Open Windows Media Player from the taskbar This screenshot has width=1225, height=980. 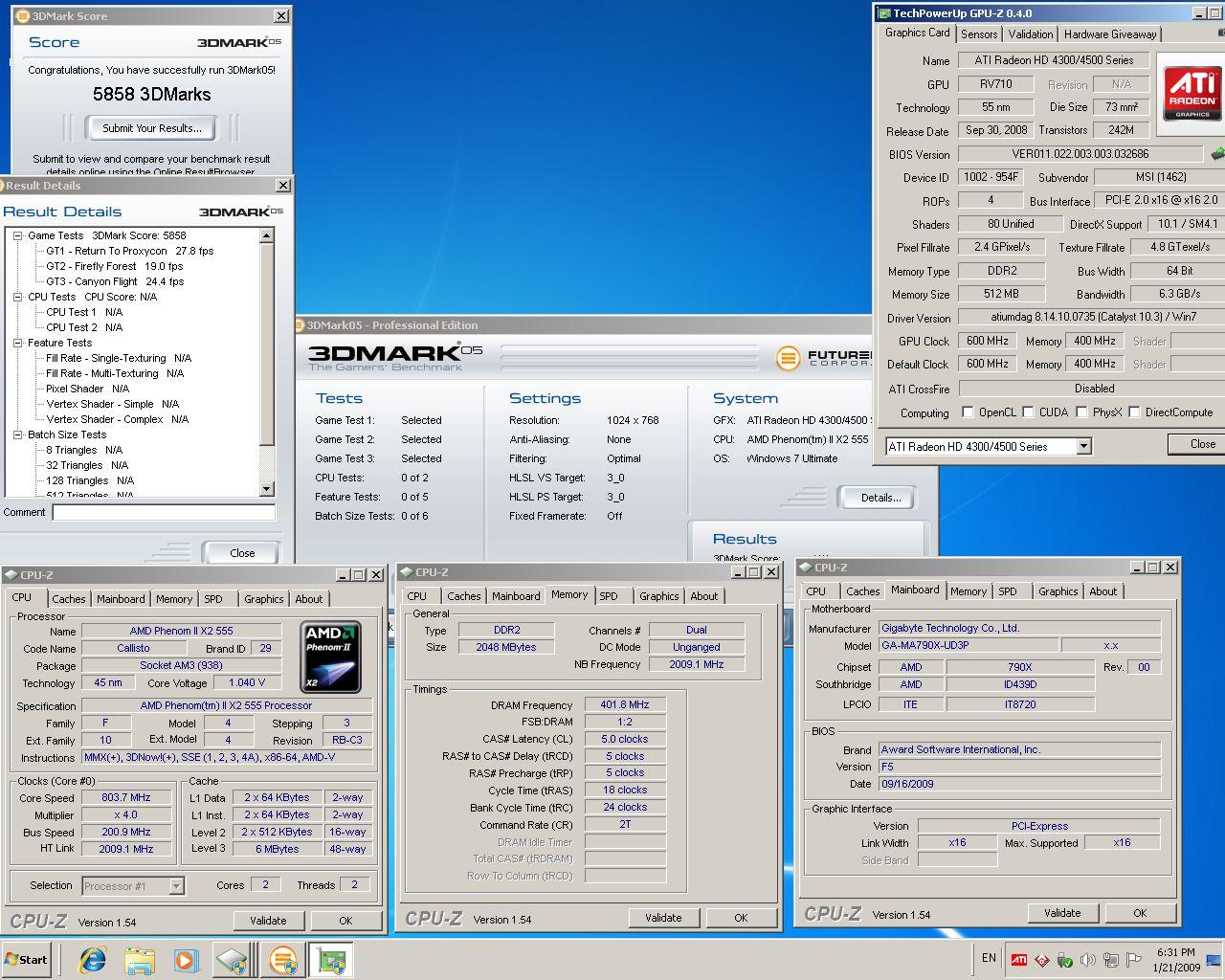tap(186, 960)
